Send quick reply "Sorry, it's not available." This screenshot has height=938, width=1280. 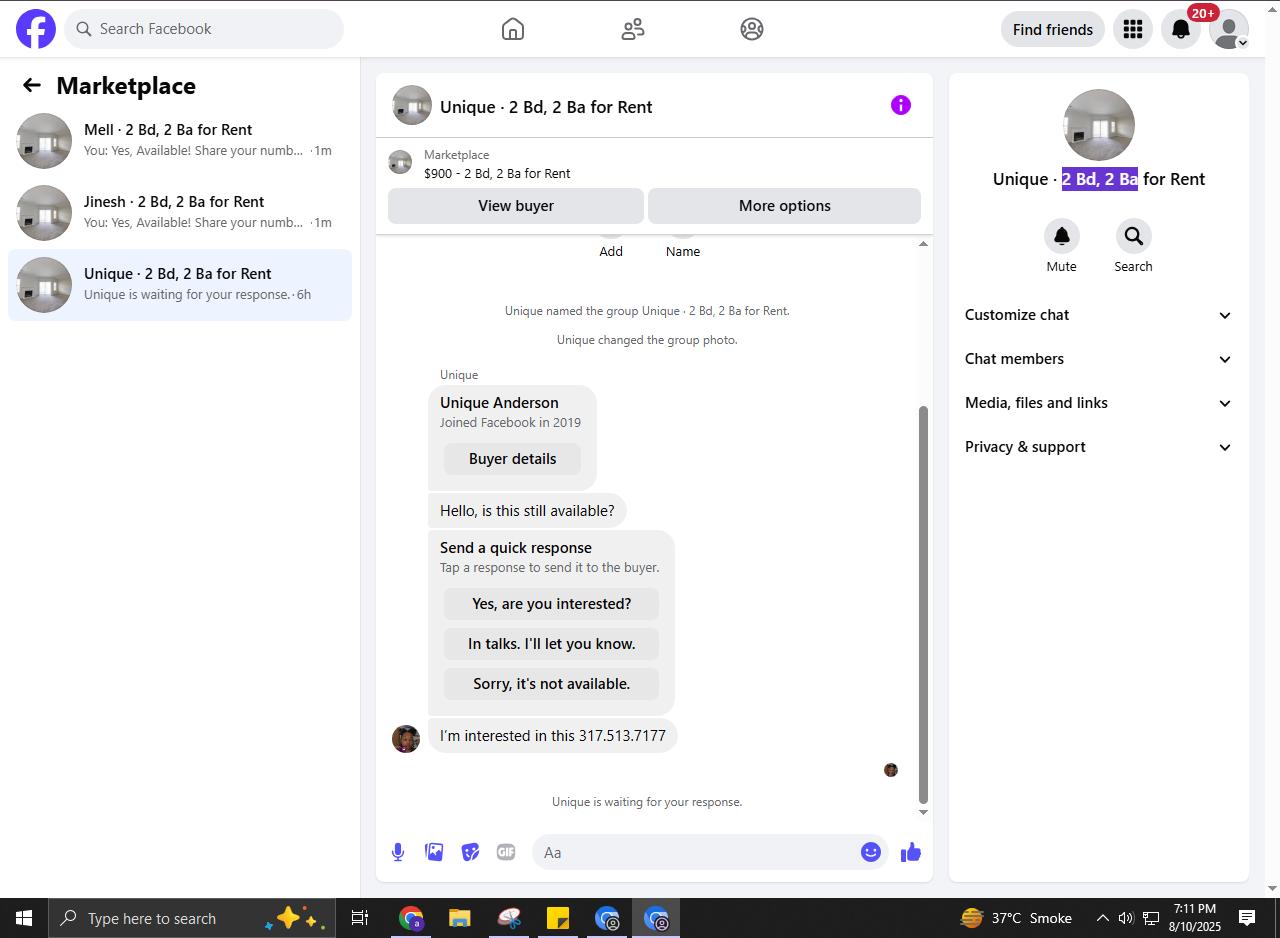coord(552,684)
